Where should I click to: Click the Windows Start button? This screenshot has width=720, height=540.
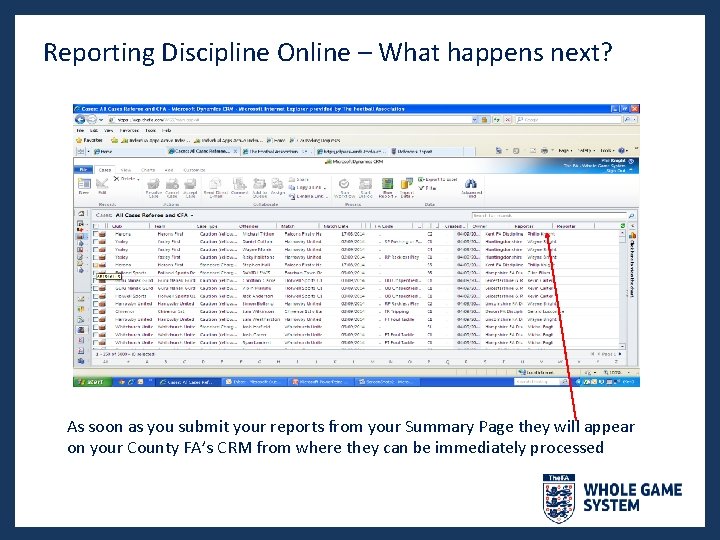point(91,382)
